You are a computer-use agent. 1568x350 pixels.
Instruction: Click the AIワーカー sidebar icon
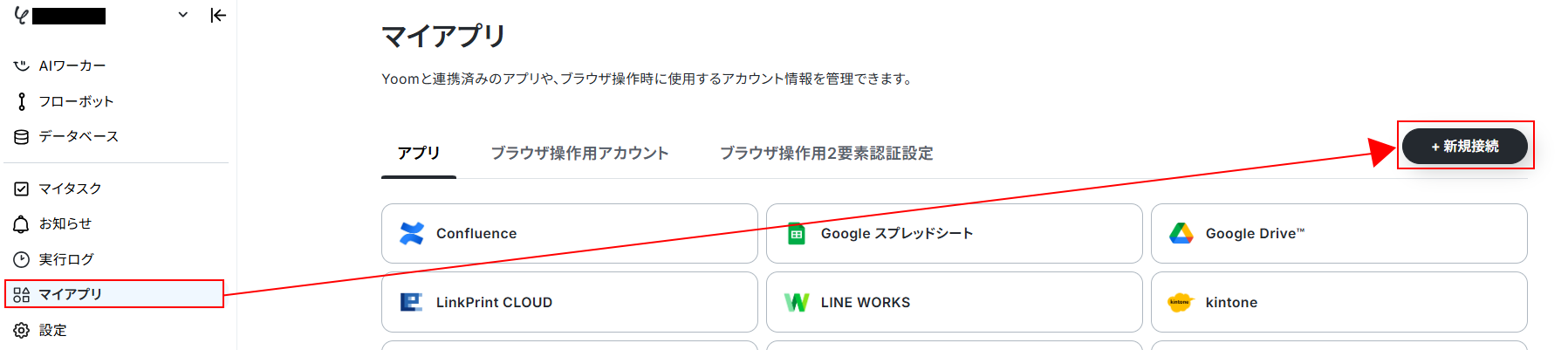coord(22,65)
